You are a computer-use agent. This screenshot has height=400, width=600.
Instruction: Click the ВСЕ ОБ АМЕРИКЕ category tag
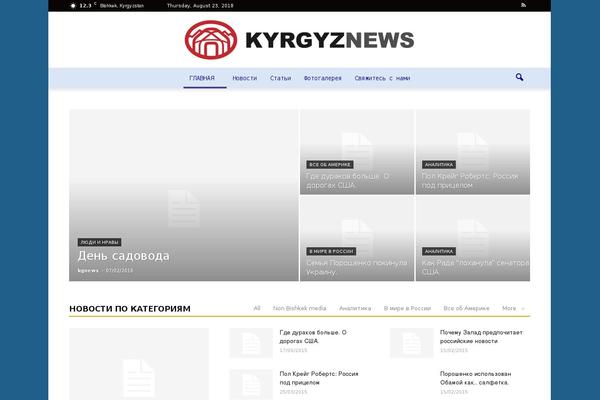[330, 165]
